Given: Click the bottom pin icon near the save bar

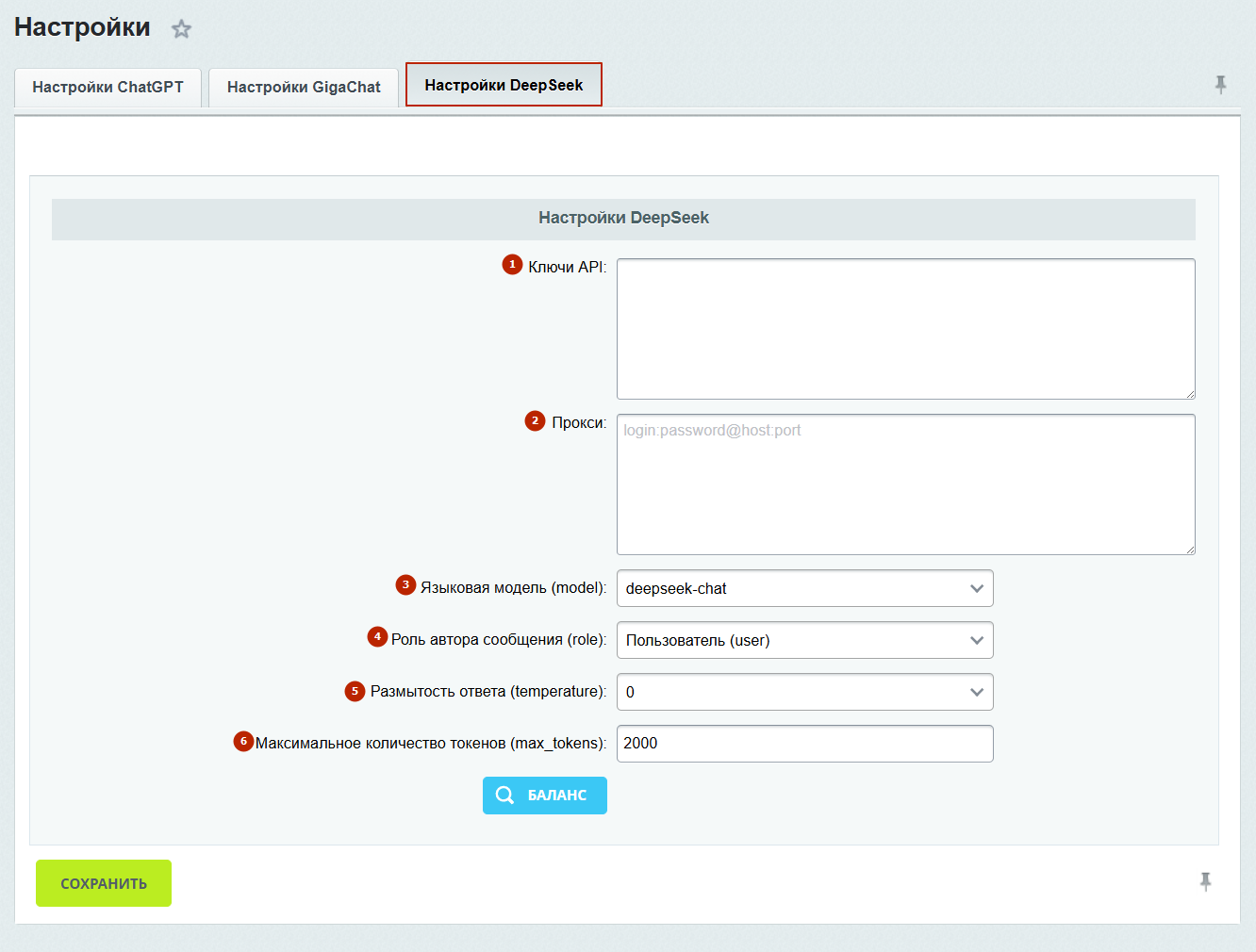Looking at the screenshot, I should click(1205, 882).
